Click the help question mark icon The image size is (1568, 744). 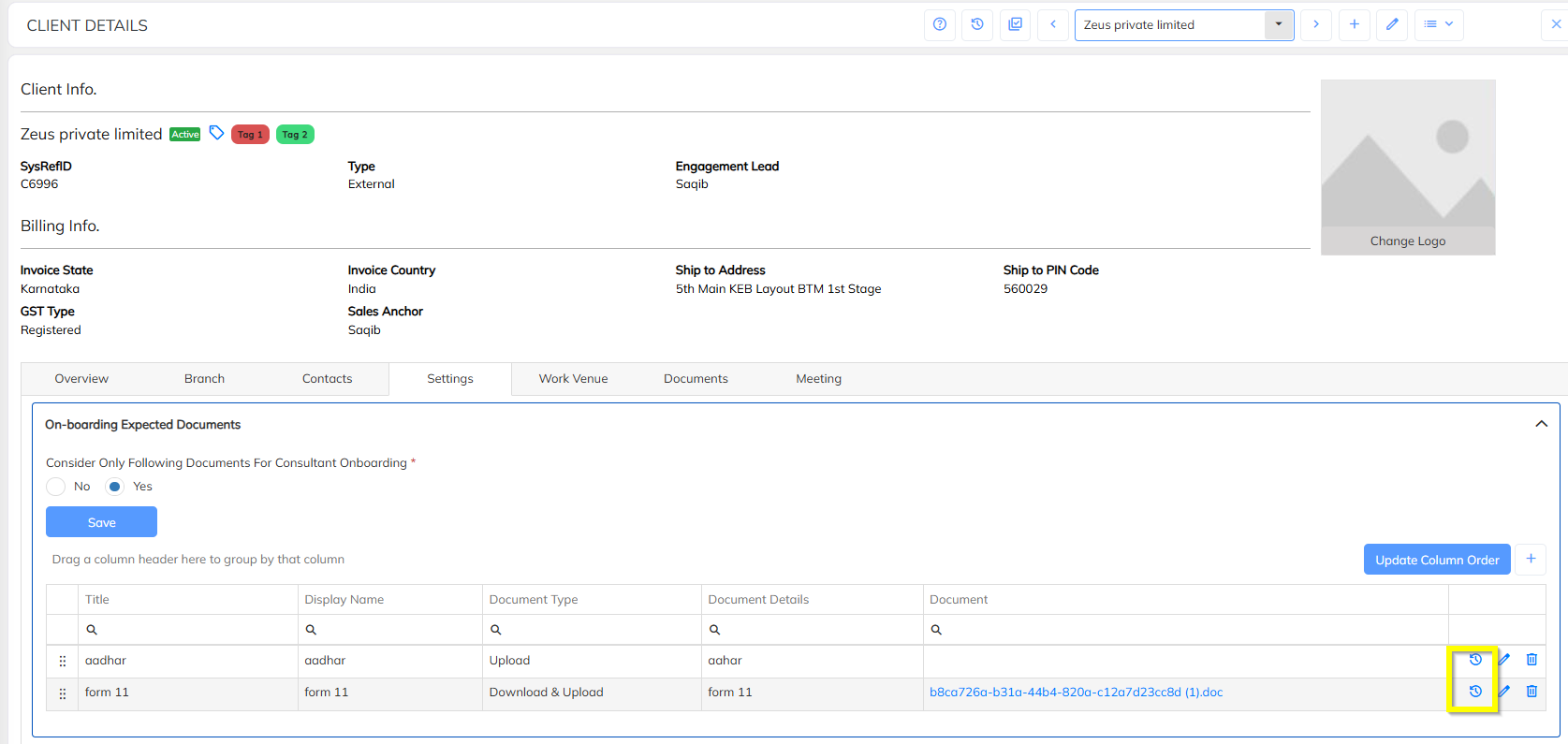(x=940, y=24)
